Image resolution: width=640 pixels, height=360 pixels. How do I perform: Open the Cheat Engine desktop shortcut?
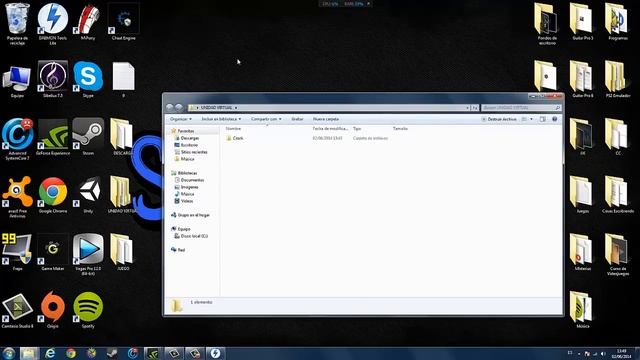pos(123,21)
